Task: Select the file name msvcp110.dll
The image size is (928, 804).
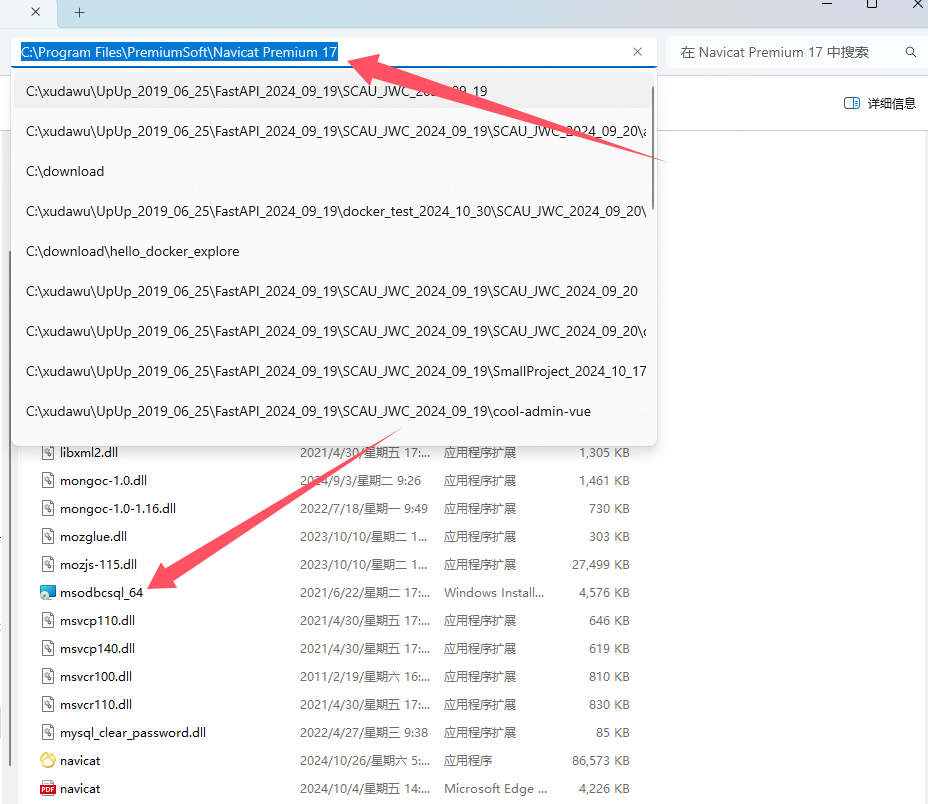Action: coord(98,620)
